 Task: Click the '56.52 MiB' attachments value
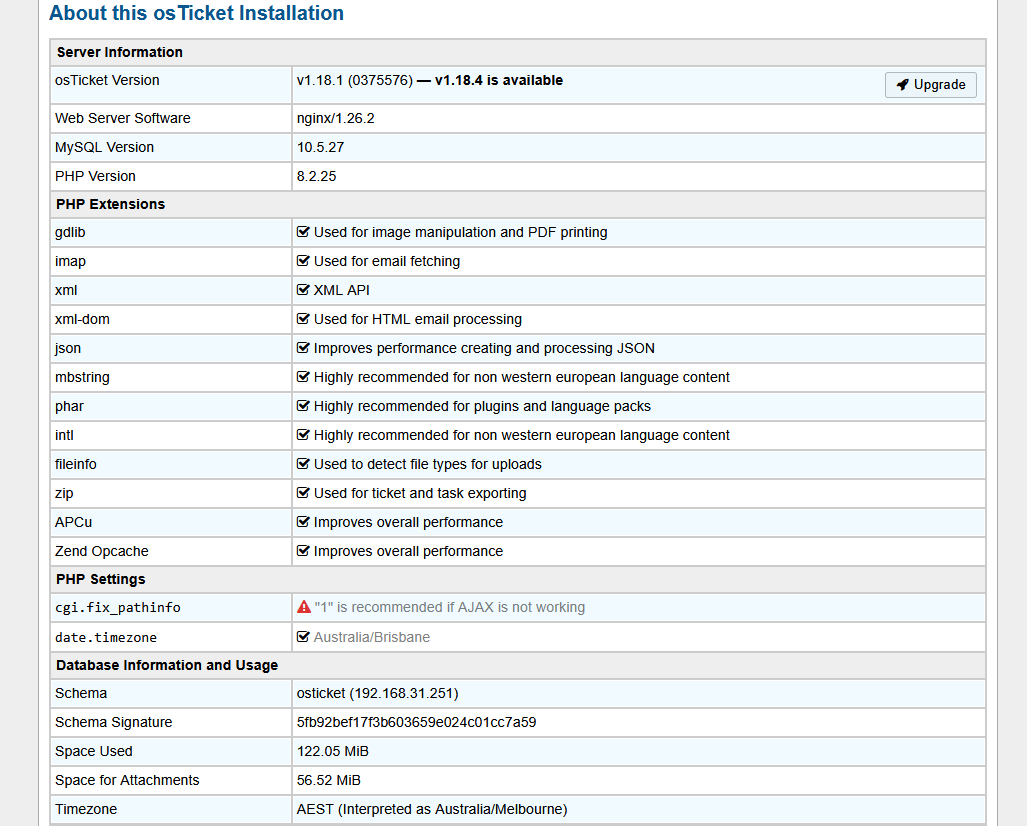pos(329,780)
